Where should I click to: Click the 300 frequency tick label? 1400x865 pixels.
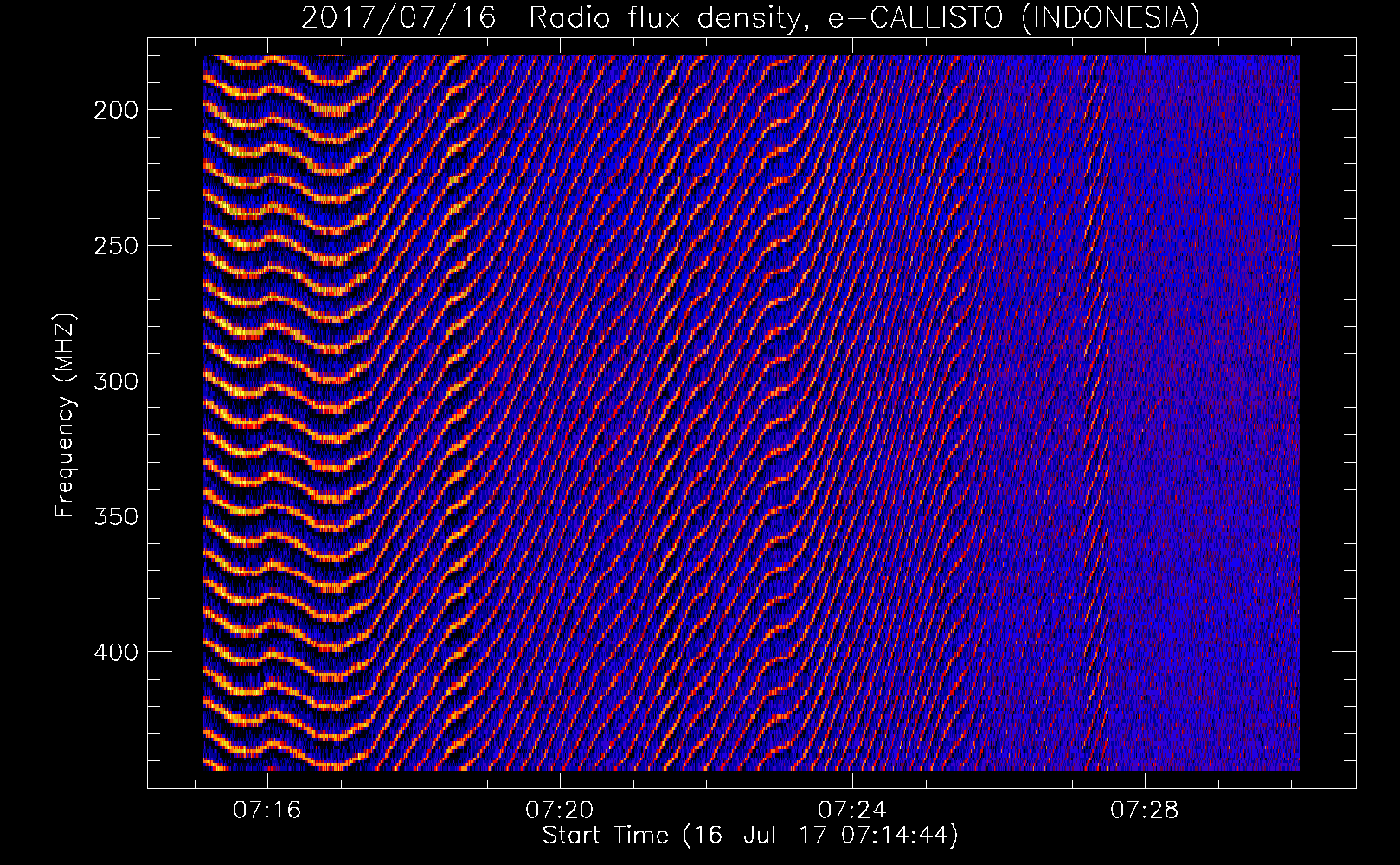click(x=115, y=381)
